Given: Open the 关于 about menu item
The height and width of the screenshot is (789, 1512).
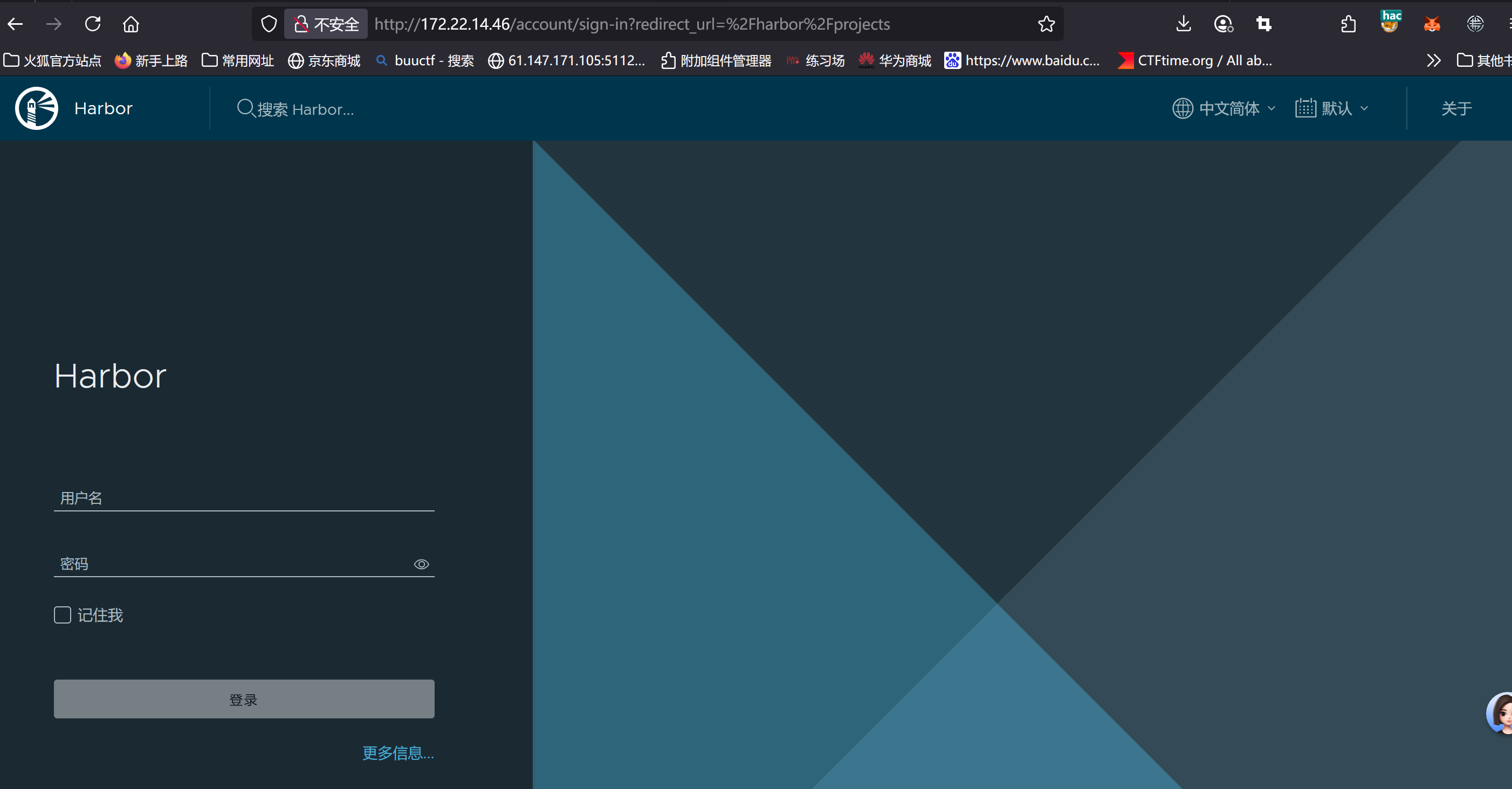Looking at the screenshot, I should tap(1456, 108).
